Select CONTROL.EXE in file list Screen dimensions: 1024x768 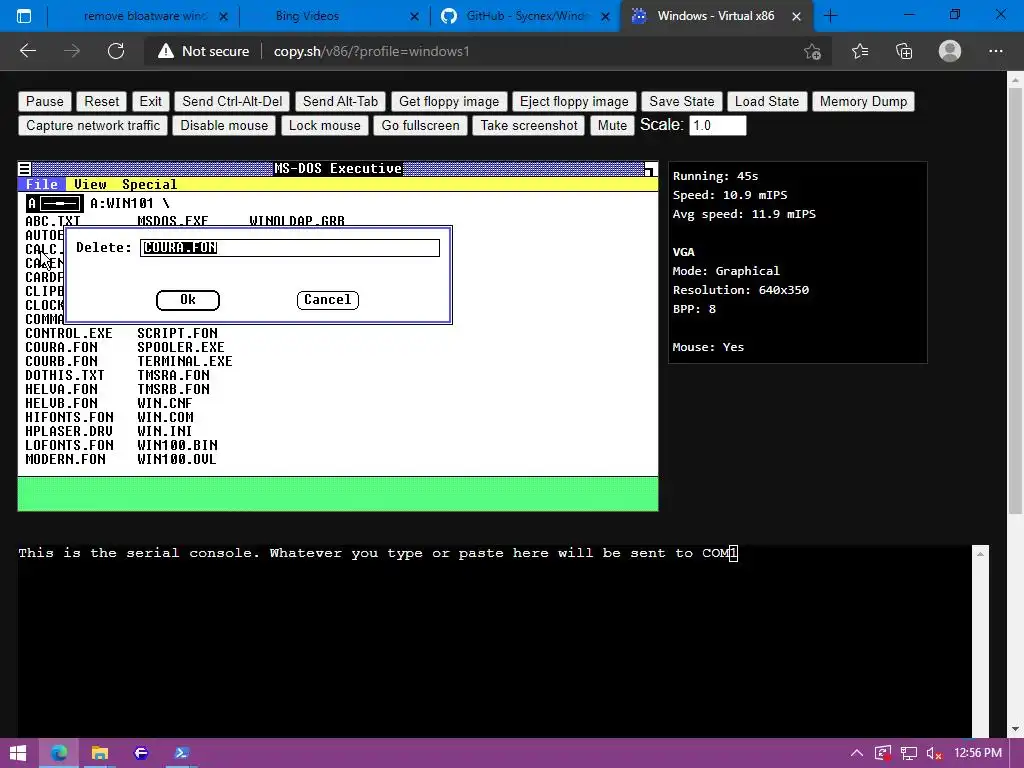[69, 334]
